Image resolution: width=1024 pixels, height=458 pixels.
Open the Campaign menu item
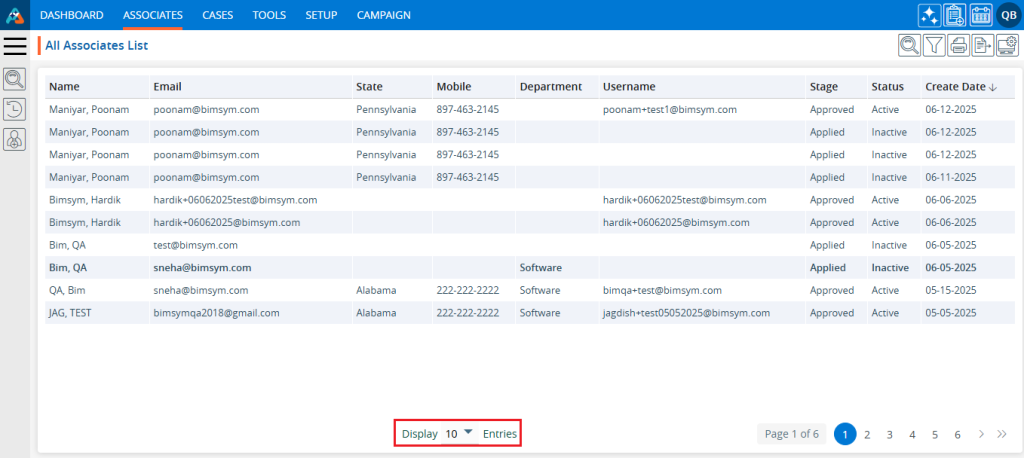tap(383, 15)
